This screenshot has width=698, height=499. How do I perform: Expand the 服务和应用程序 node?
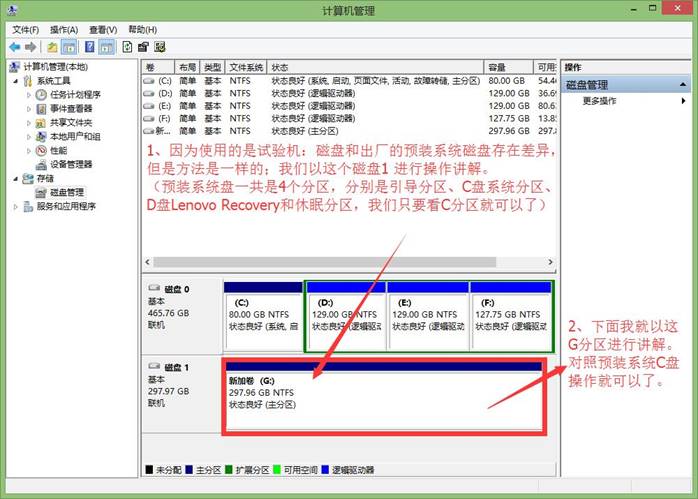click(15, 207)
